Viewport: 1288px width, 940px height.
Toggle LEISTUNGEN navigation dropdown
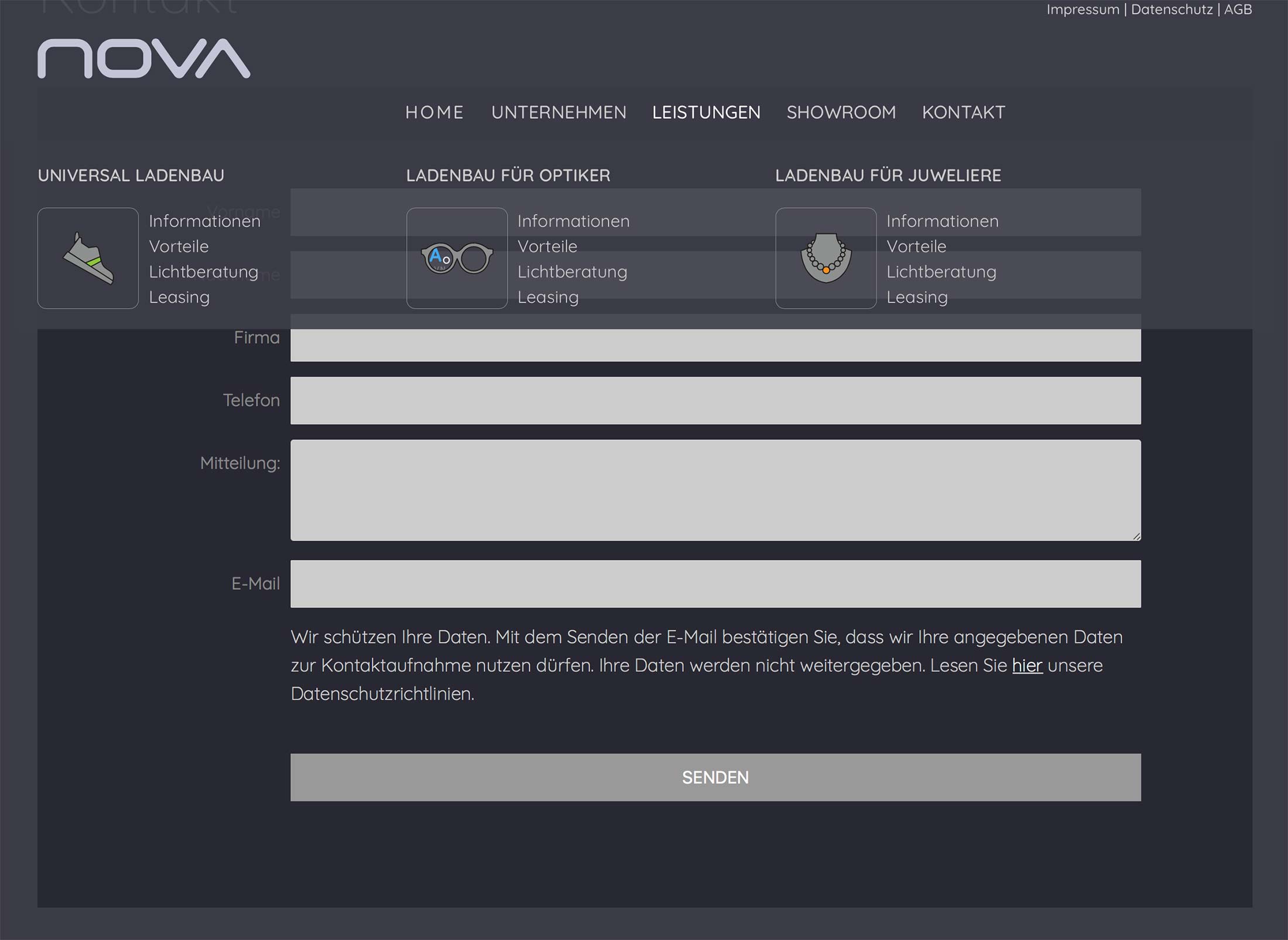coord(706,111)
